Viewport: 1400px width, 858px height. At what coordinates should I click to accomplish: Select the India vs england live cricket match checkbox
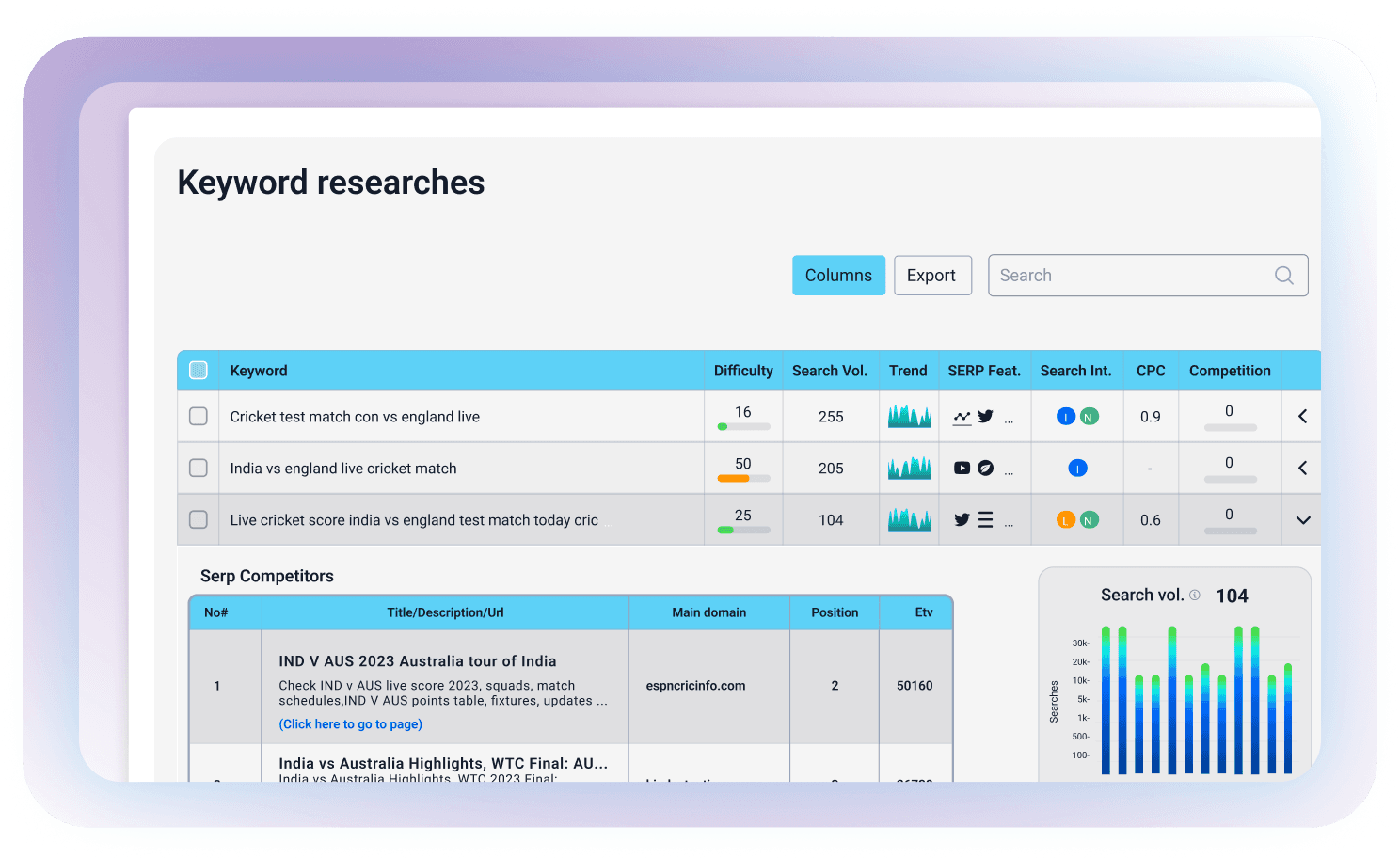pyautogui.click(x=199, y=468)
